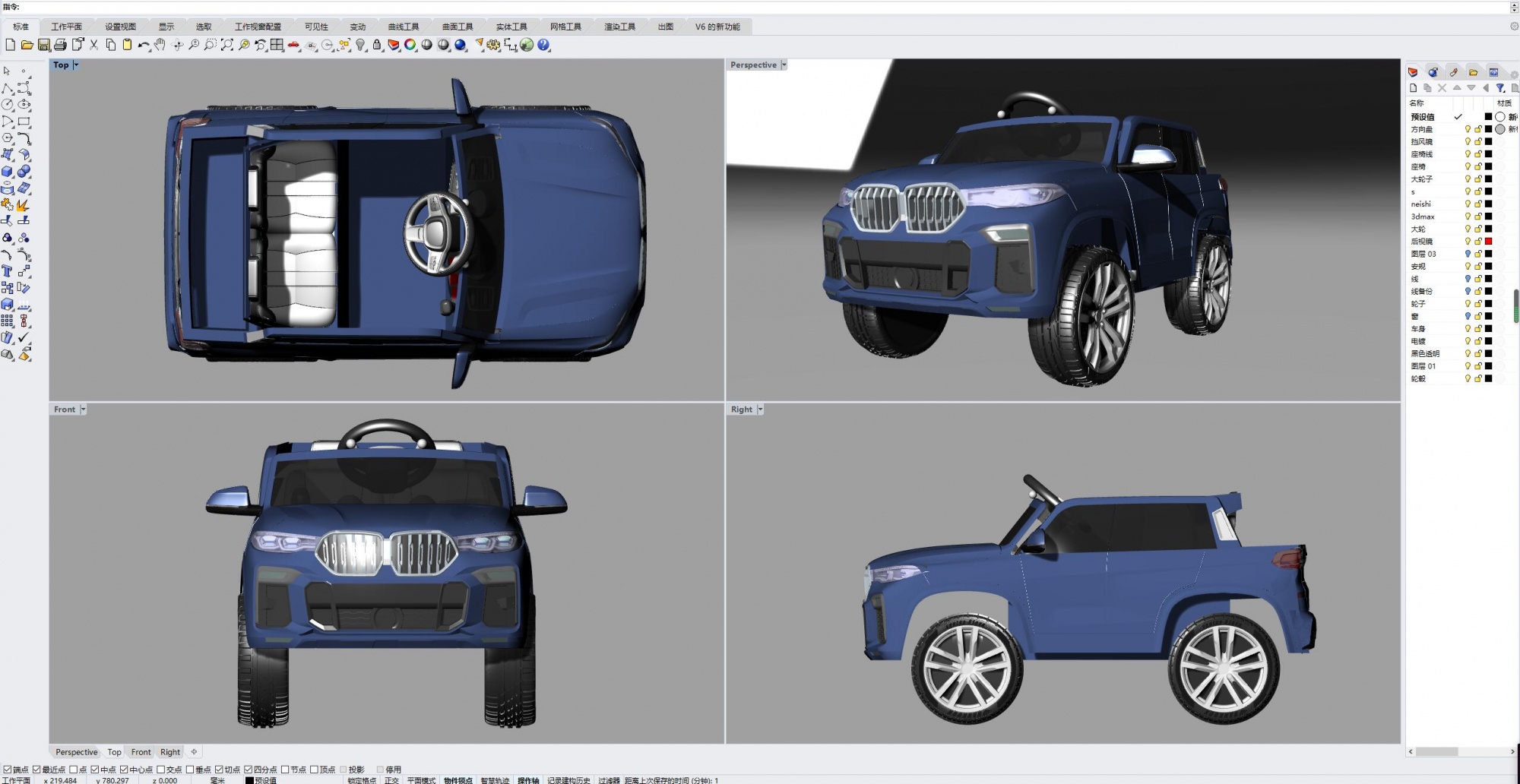Click the Zoom Extents icon

point(227,45)
